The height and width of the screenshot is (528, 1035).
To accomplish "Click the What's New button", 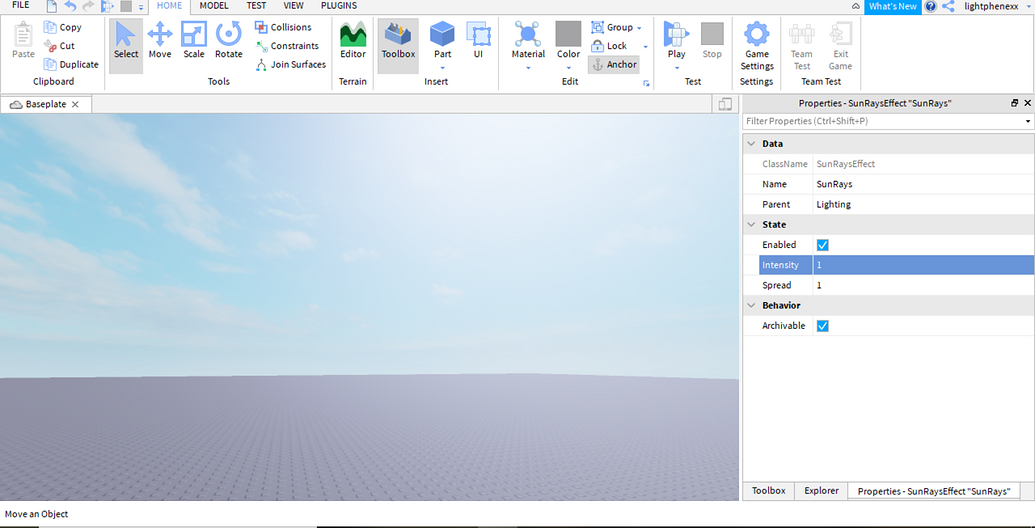I will 892,7.
